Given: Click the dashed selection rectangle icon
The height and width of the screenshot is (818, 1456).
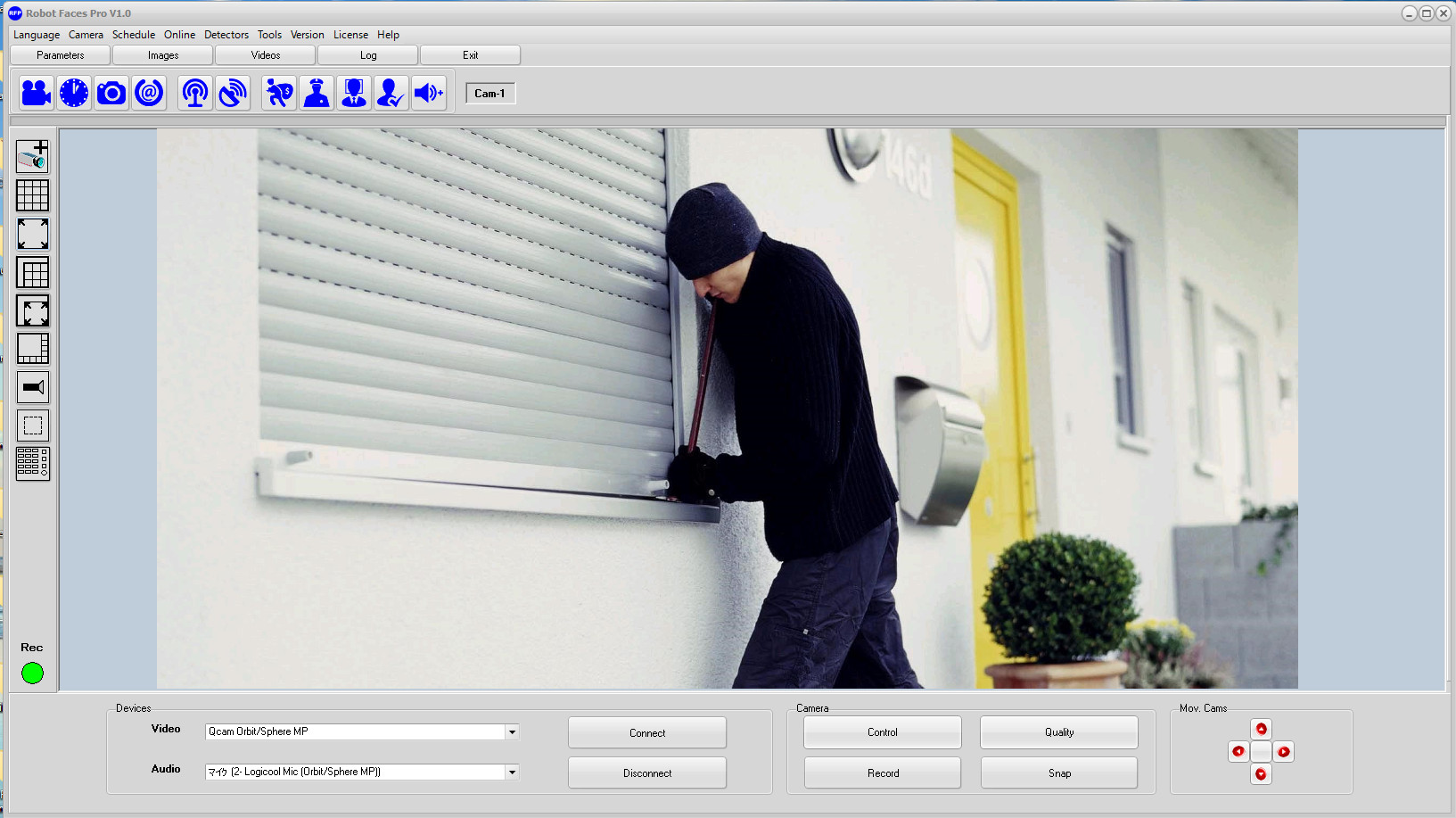Looking at the screenshot, I should point(33,426).
